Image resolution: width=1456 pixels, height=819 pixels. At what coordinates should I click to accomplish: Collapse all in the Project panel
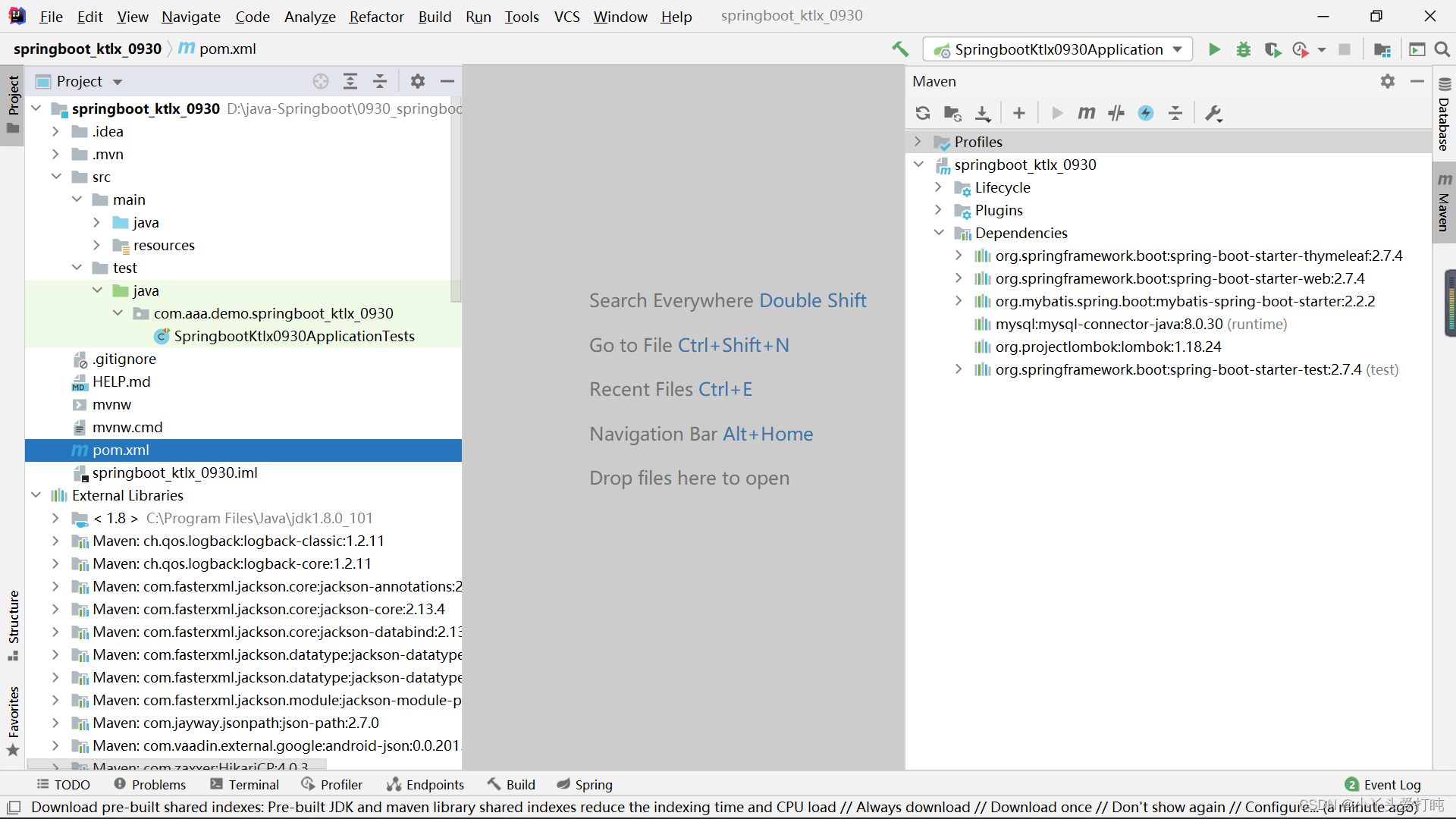(380, 81)
